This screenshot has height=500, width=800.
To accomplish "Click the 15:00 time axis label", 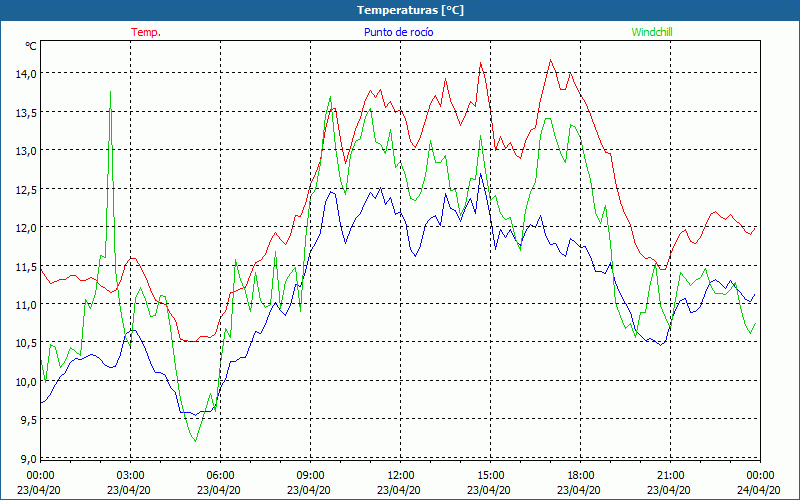I will (490, 476).
